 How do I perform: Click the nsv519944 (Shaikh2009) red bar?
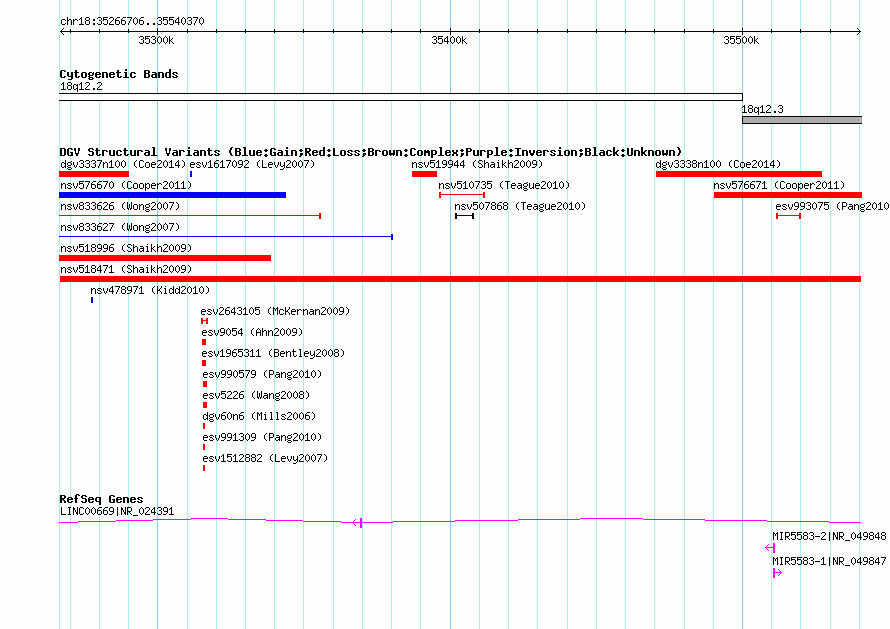pyautogui.click(x=424, y=174)
